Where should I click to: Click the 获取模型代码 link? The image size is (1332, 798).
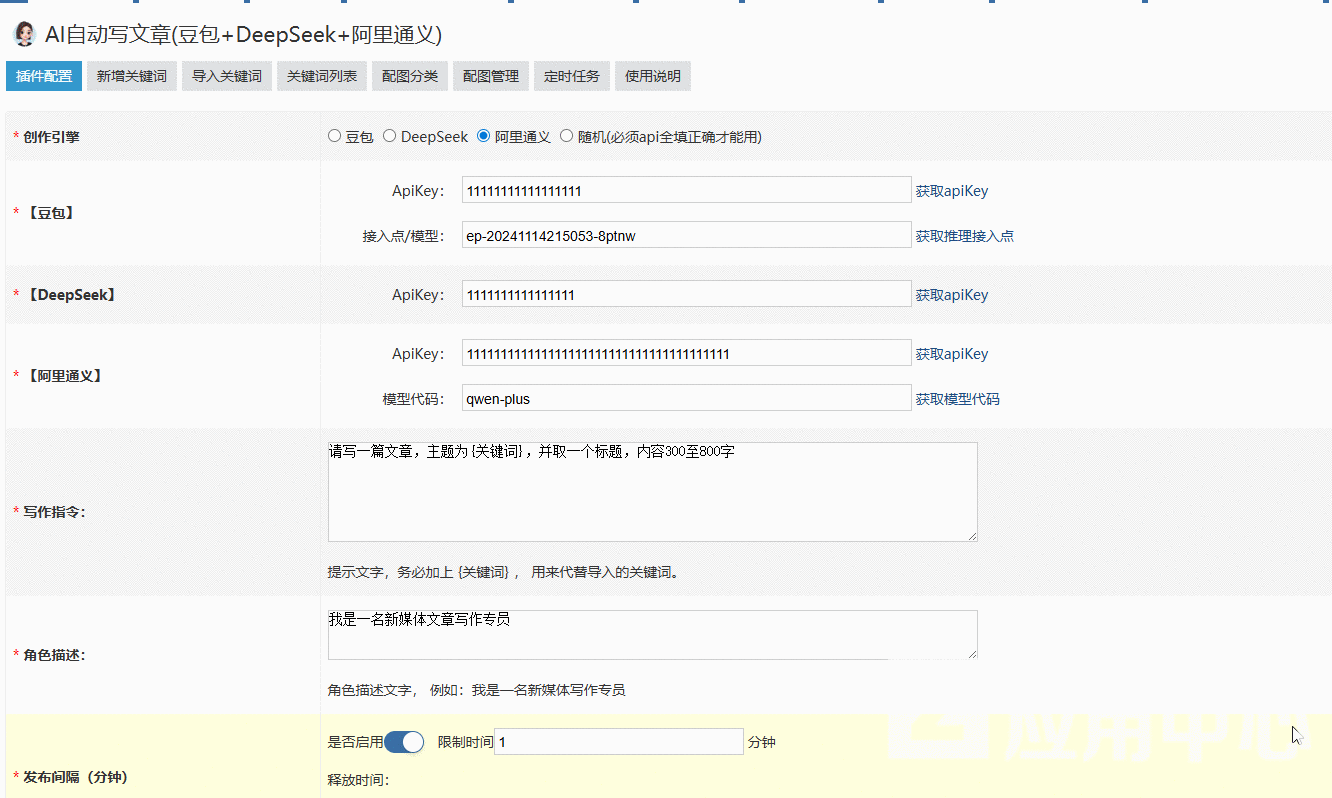[x=958, y=399]
